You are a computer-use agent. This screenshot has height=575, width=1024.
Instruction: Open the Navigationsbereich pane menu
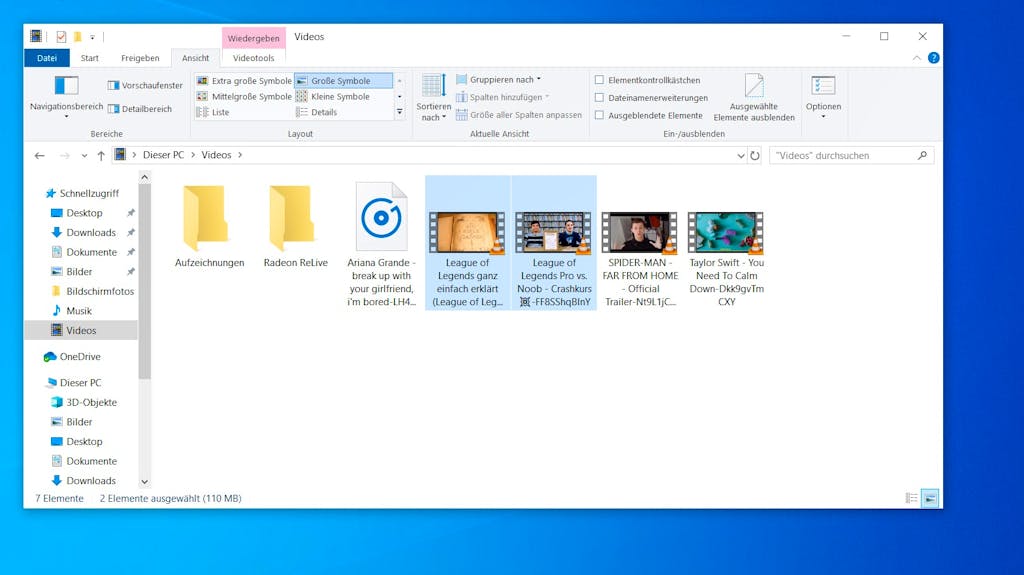click(x=66, y=97)
